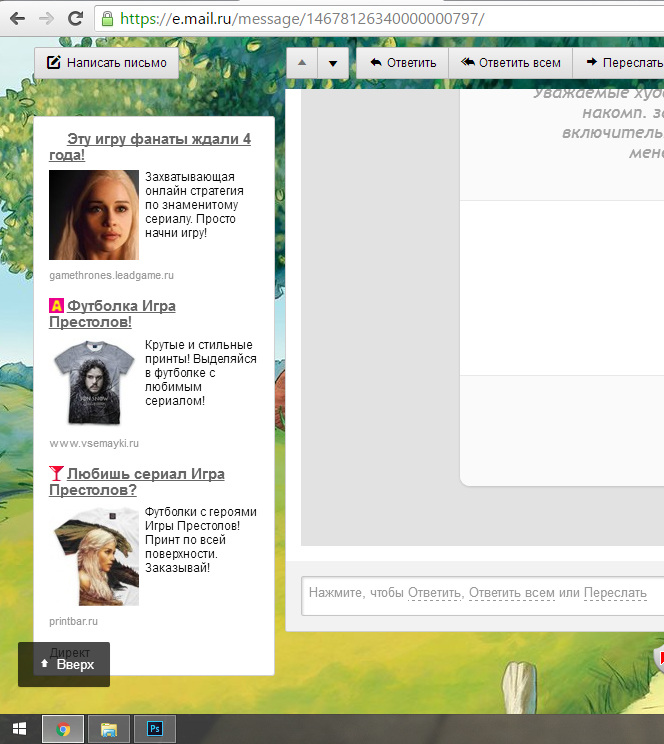
Task: Click the green padlock security icon
Action: point(108,19)
